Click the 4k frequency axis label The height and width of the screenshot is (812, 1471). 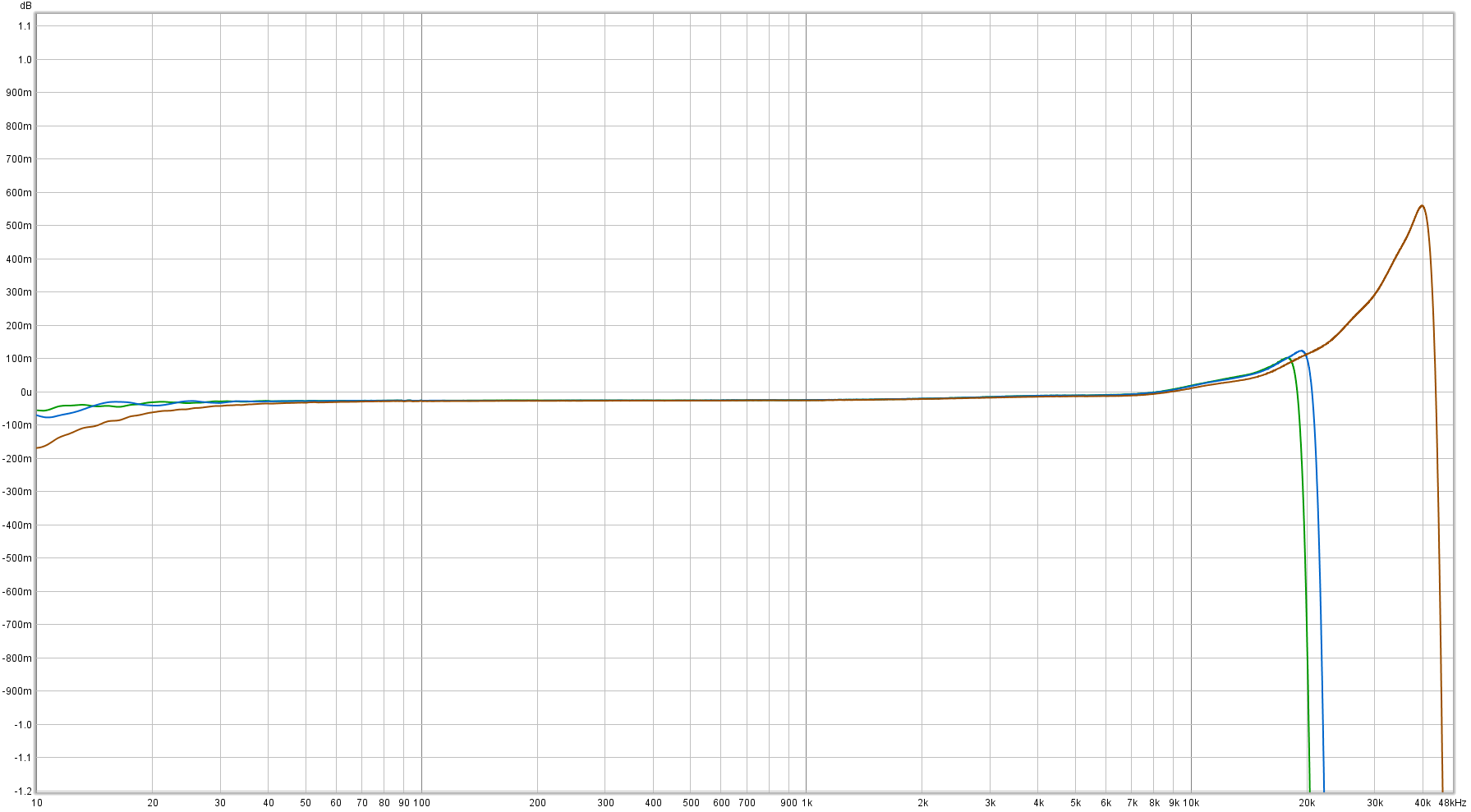(1038, 803)
